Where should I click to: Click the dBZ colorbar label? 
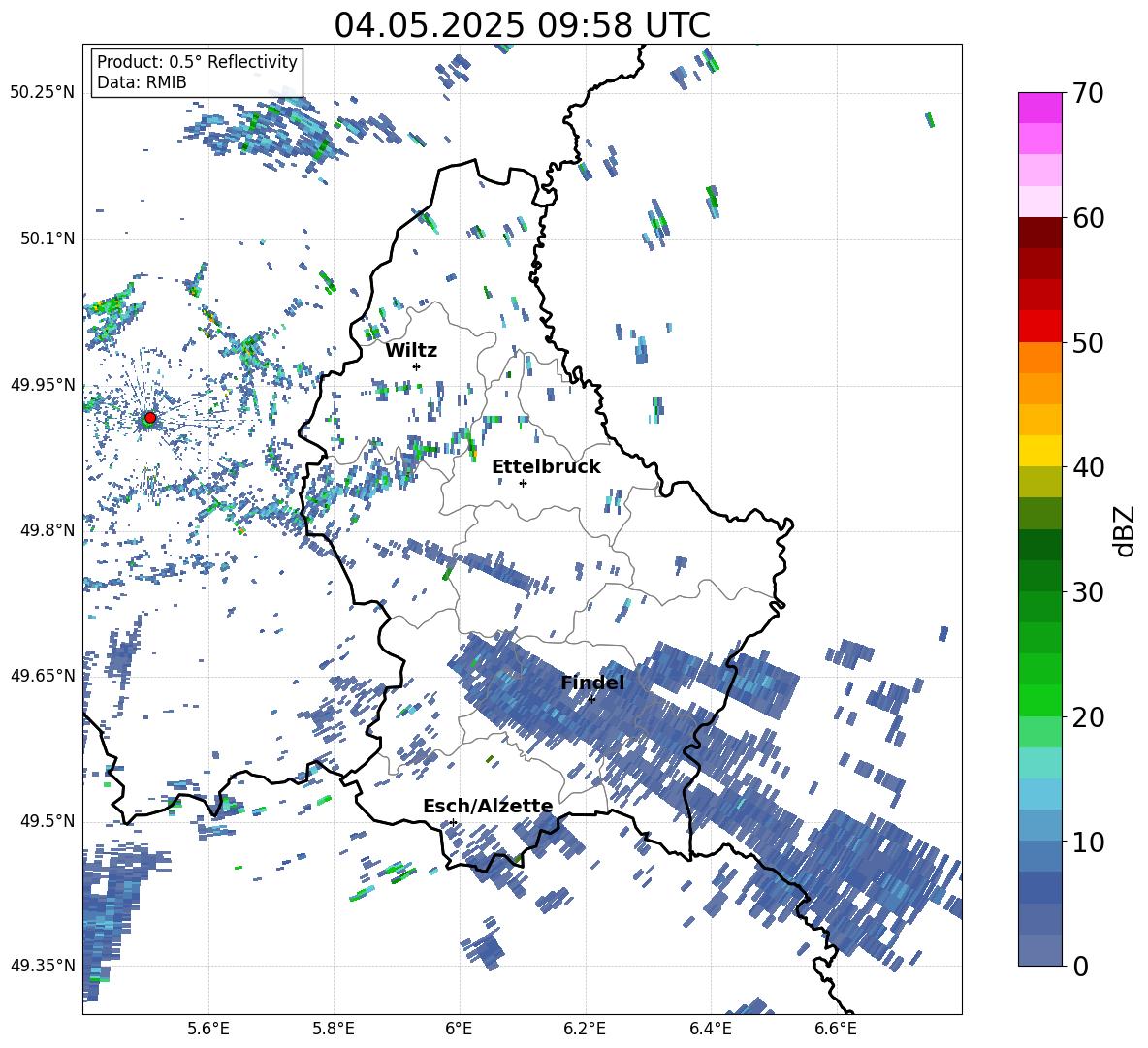click(1126, 530)
